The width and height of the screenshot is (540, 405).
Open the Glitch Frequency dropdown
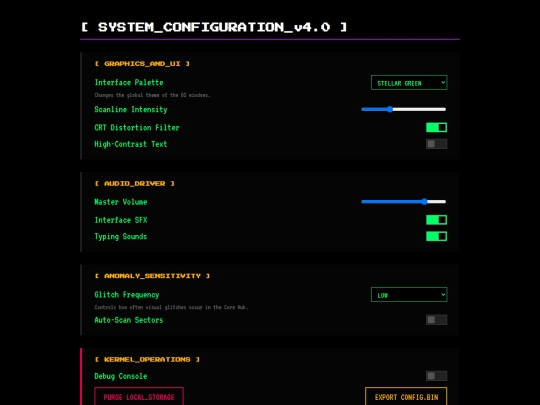tap(409, 295)
